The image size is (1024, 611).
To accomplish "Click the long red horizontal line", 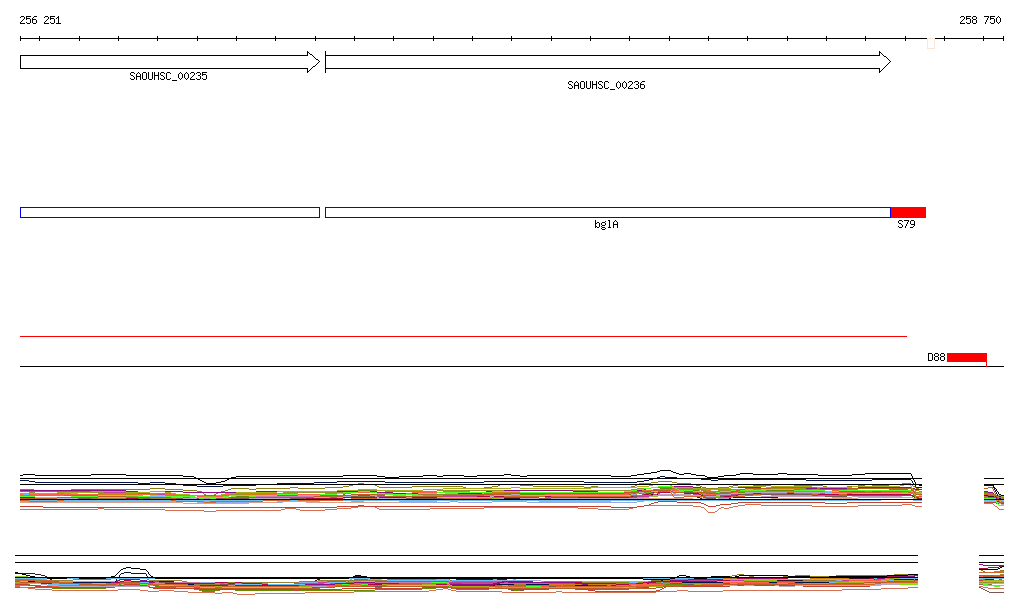I will 462,336.
